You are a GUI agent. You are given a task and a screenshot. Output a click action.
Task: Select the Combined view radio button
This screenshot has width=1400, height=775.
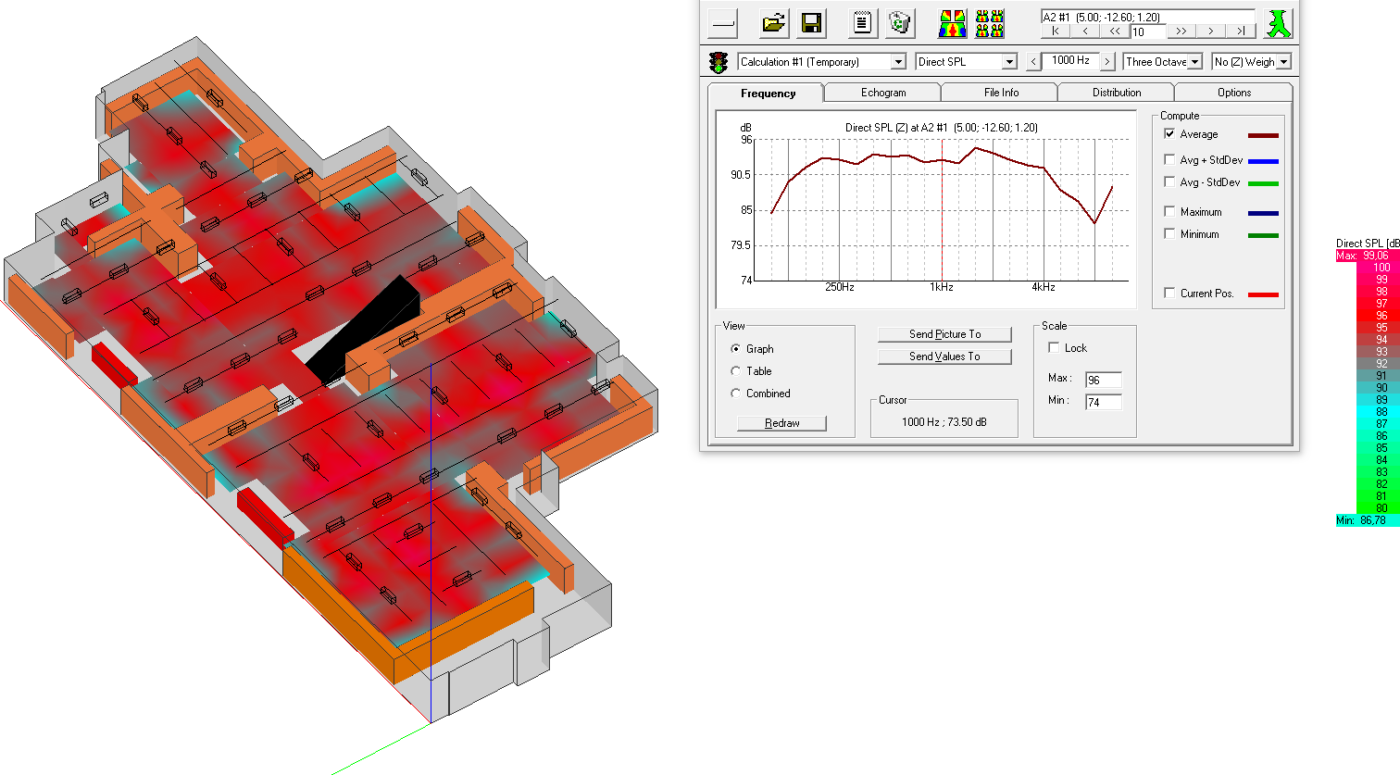[x=737, y=393]
